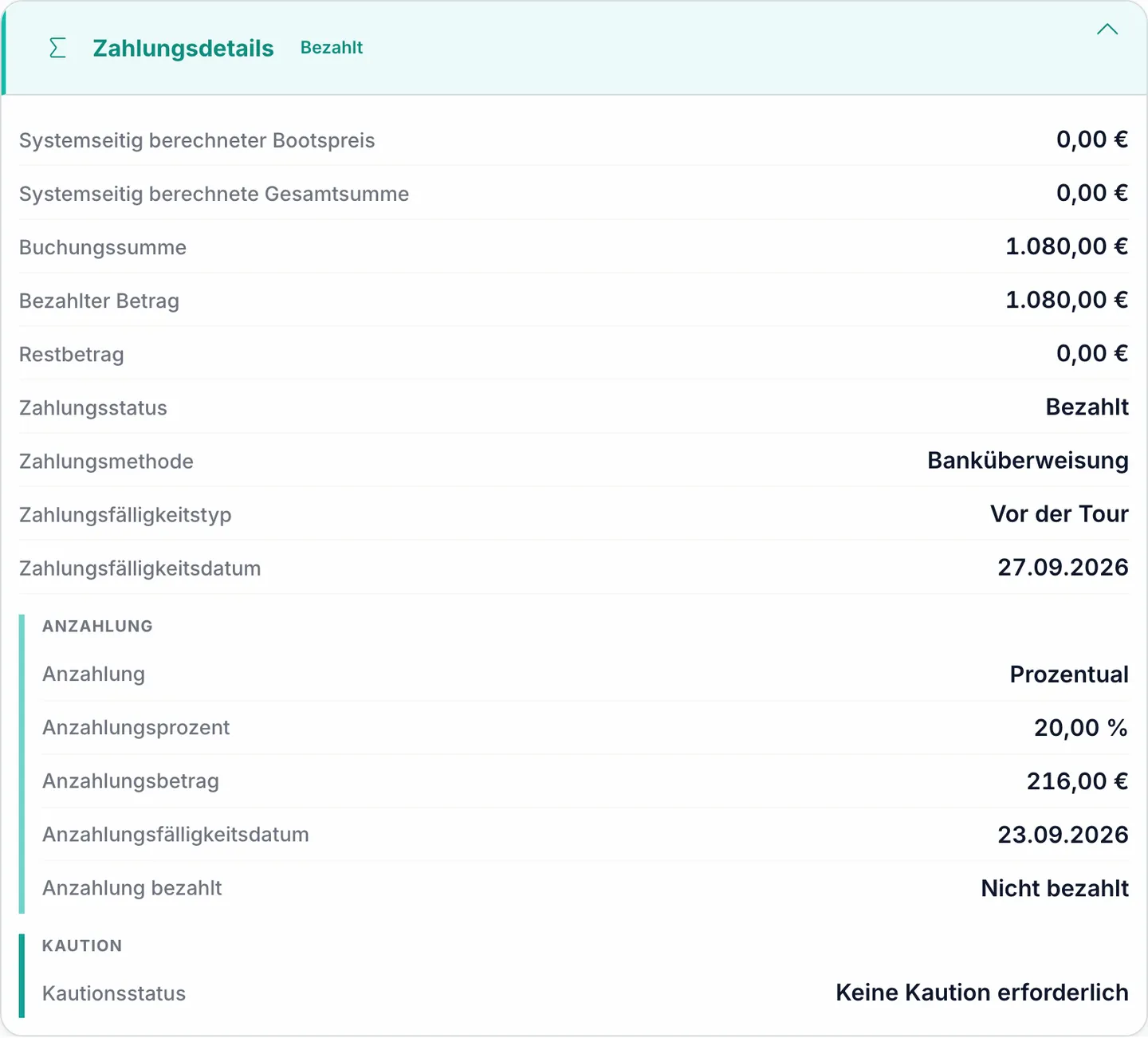Select the Prozentual value
This screenshot has height=1038, width=1148.
(1069, 674)
